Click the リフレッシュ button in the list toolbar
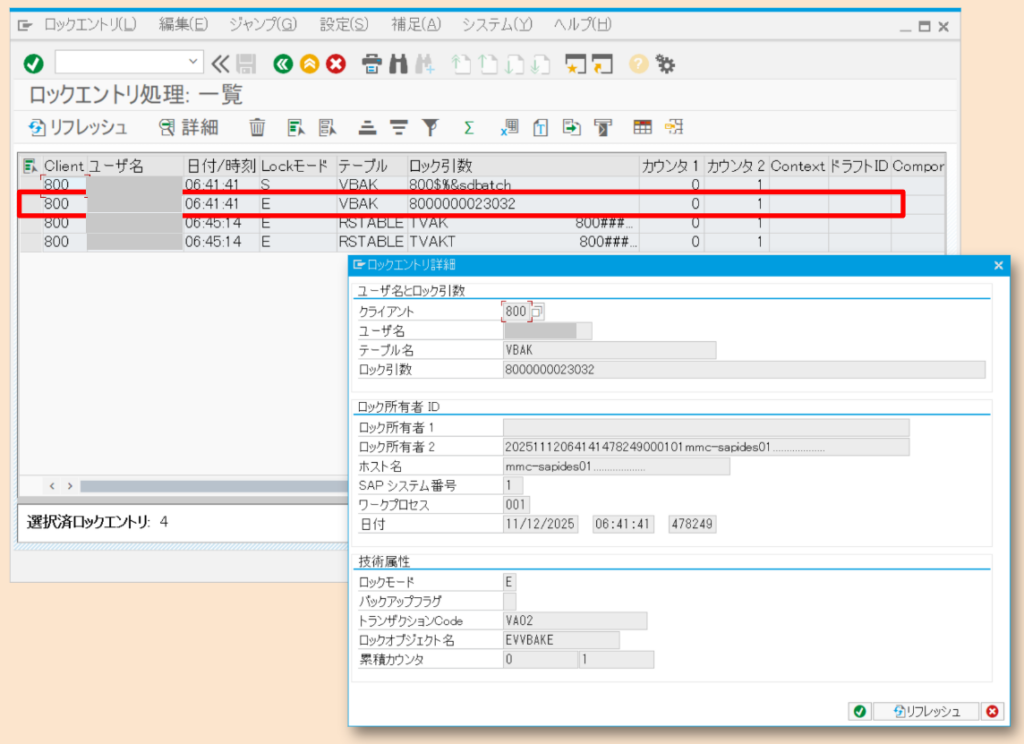1024x744 pixels. (78, 127)
